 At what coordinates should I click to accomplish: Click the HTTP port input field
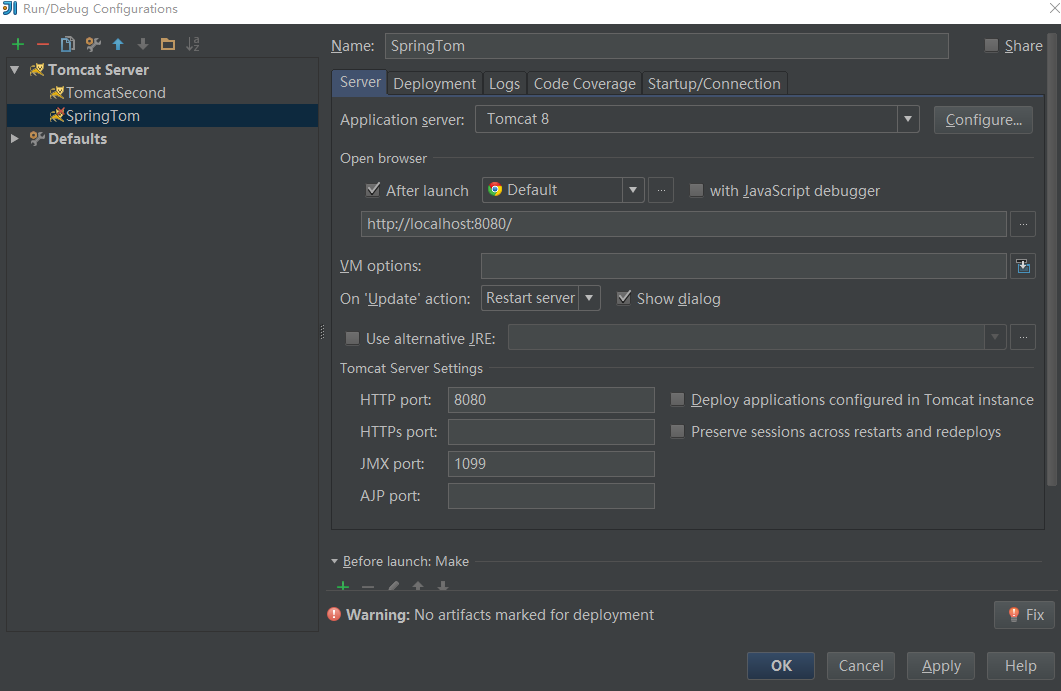551,400
